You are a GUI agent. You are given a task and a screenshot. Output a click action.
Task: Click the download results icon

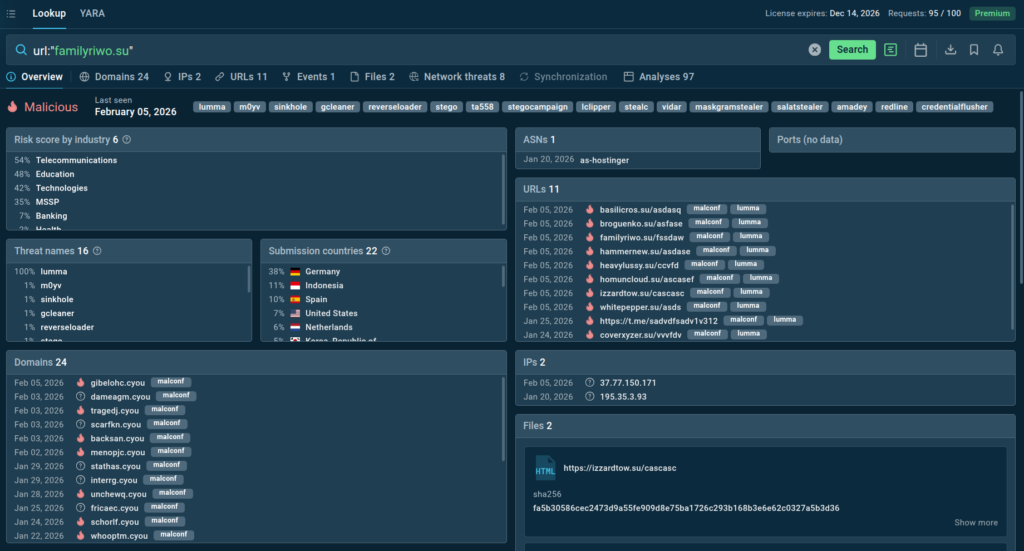(950, 50)
